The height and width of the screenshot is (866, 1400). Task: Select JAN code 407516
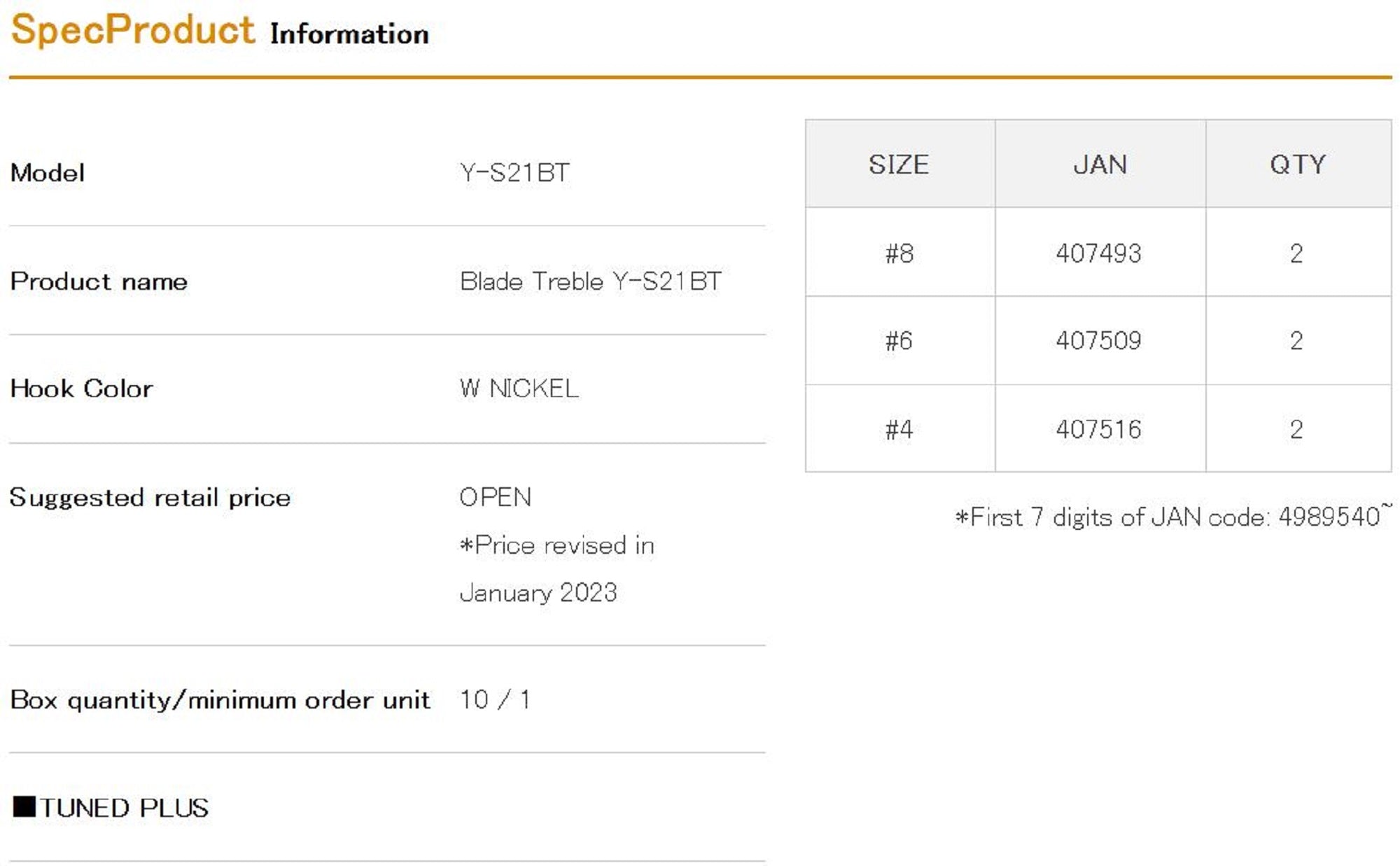pos(1098,429)
